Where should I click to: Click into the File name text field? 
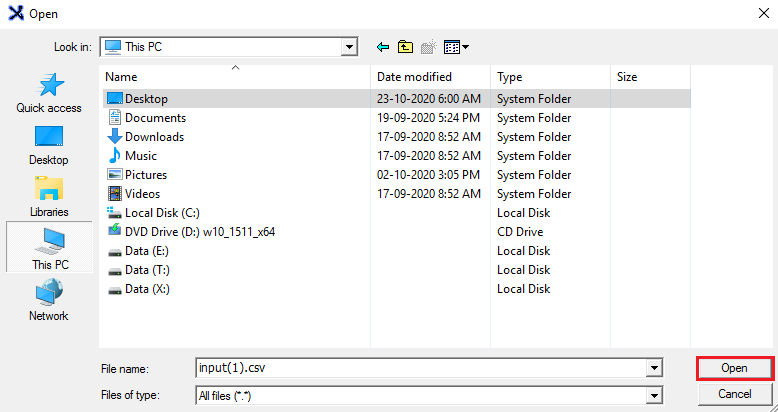tap(420, 368)
